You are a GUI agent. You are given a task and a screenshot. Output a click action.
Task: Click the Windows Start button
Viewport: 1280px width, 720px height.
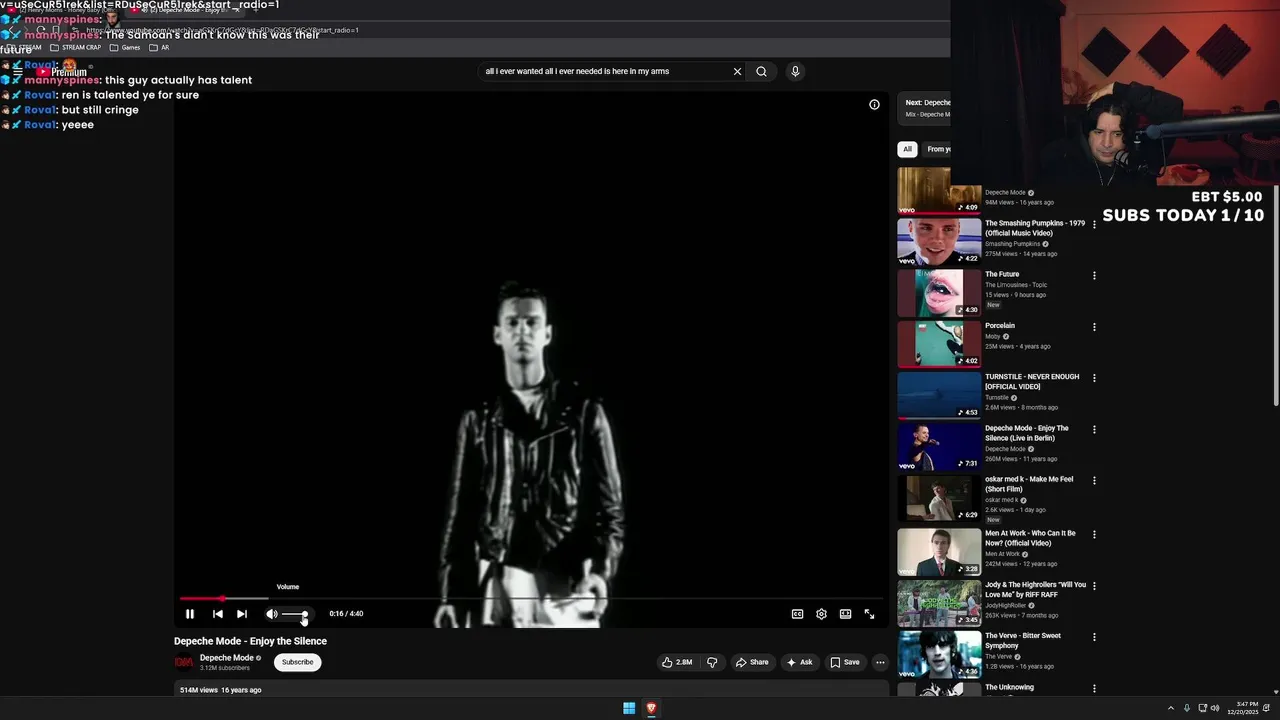(x=629, y=708)
